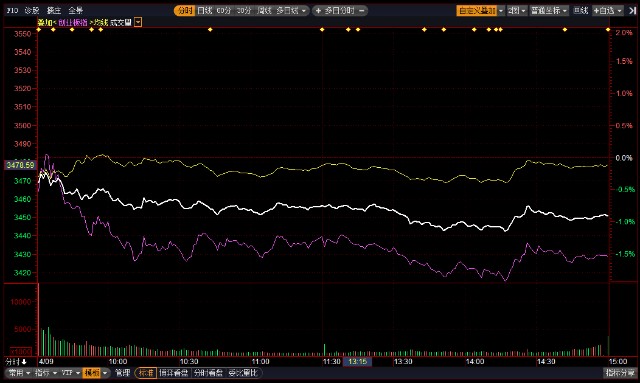640x383 pixels.
Task: Click the 指标分享 button at bottom right
Action: [620, 372]
